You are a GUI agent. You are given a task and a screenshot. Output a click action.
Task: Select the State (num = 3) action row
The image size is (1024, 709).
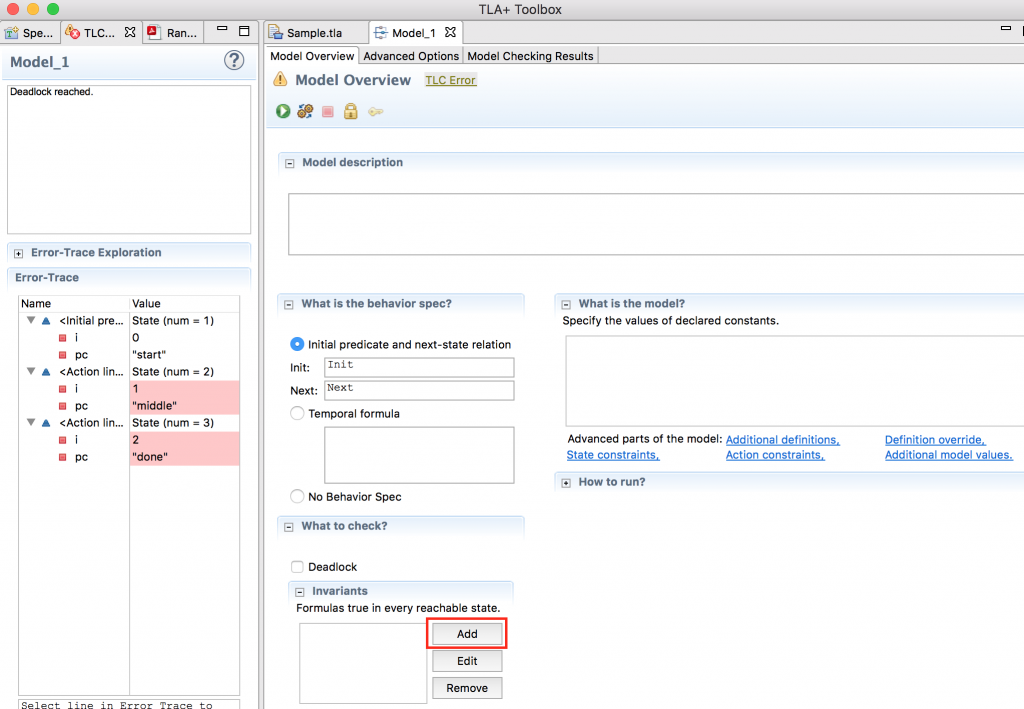129,422
